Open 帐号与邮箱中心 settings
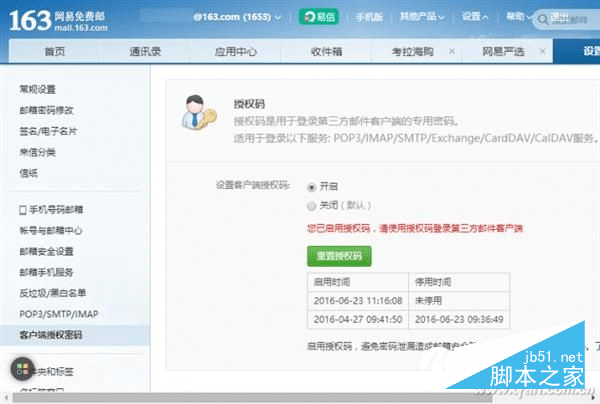The height and width of the screenshot is (404, 600). click(51, 231)
